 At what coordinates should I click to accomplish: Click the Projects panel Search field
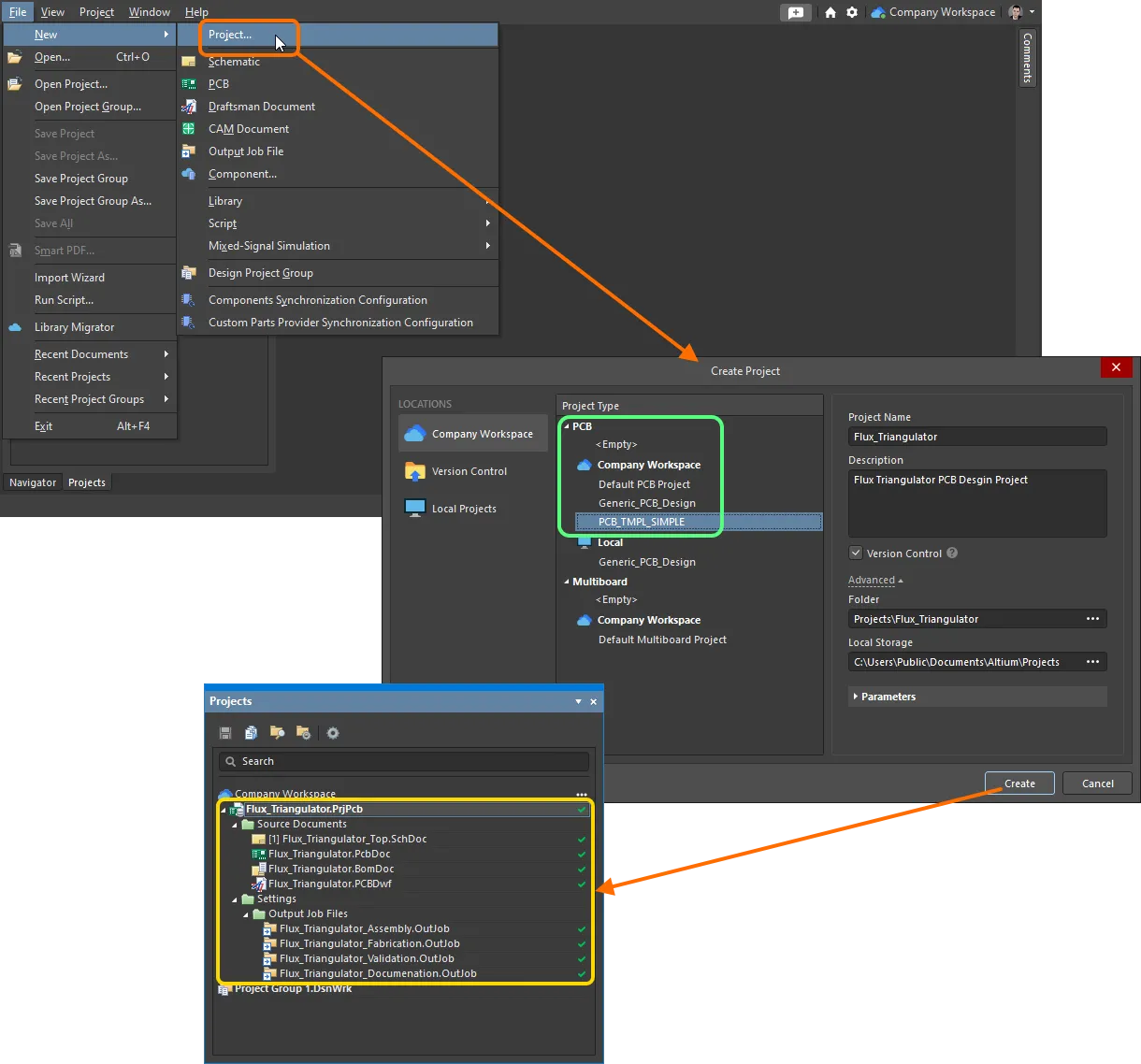(x=404, y=761)
